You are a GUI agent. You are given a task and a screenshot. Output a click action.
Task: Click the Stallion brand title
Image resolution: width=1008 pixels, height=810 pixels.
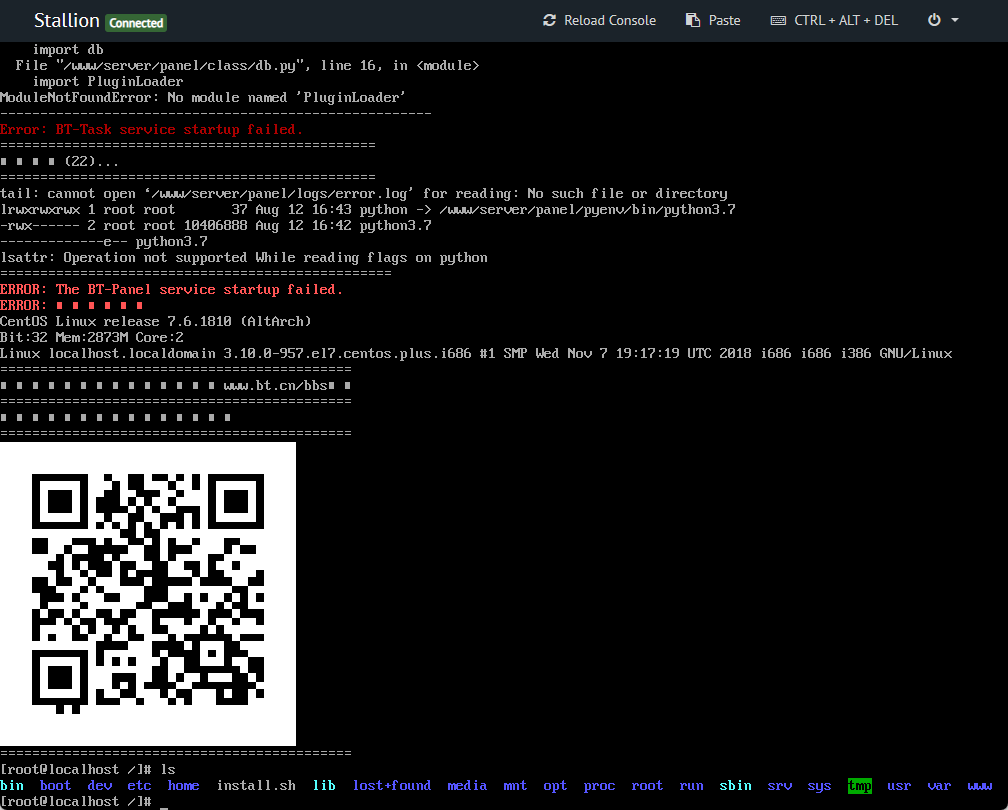66,21
